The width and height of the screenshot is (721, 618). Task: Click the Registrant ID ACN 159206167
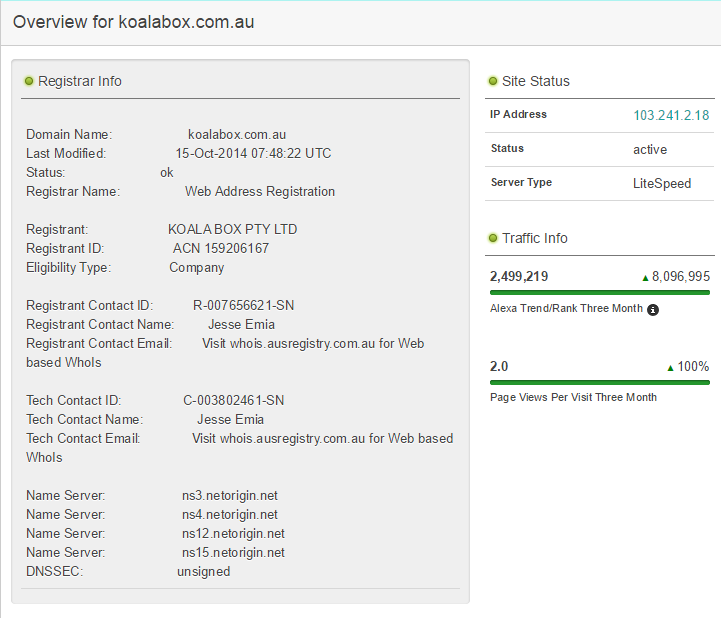(221, 249)
